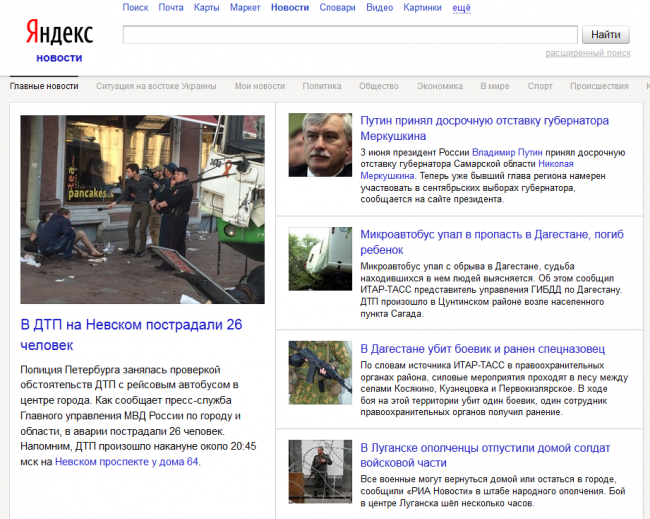Viewport: 650px width, 519px height.
Task: Open the overturned minibus thumbnail
Action: 320,259
